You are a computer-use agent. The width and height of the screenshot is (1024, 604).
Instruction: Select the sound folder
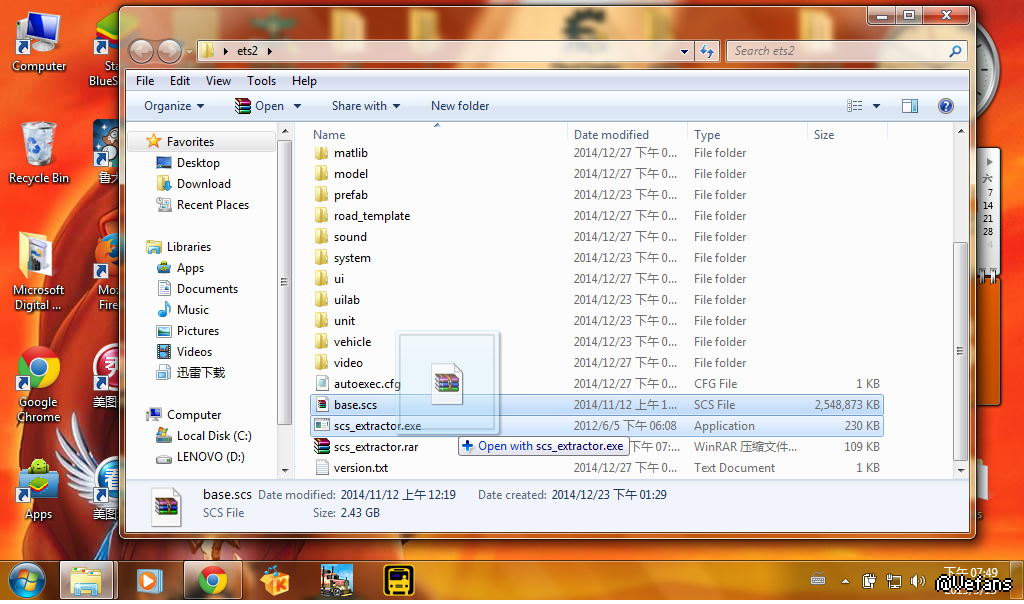click(x=350, y=236)
